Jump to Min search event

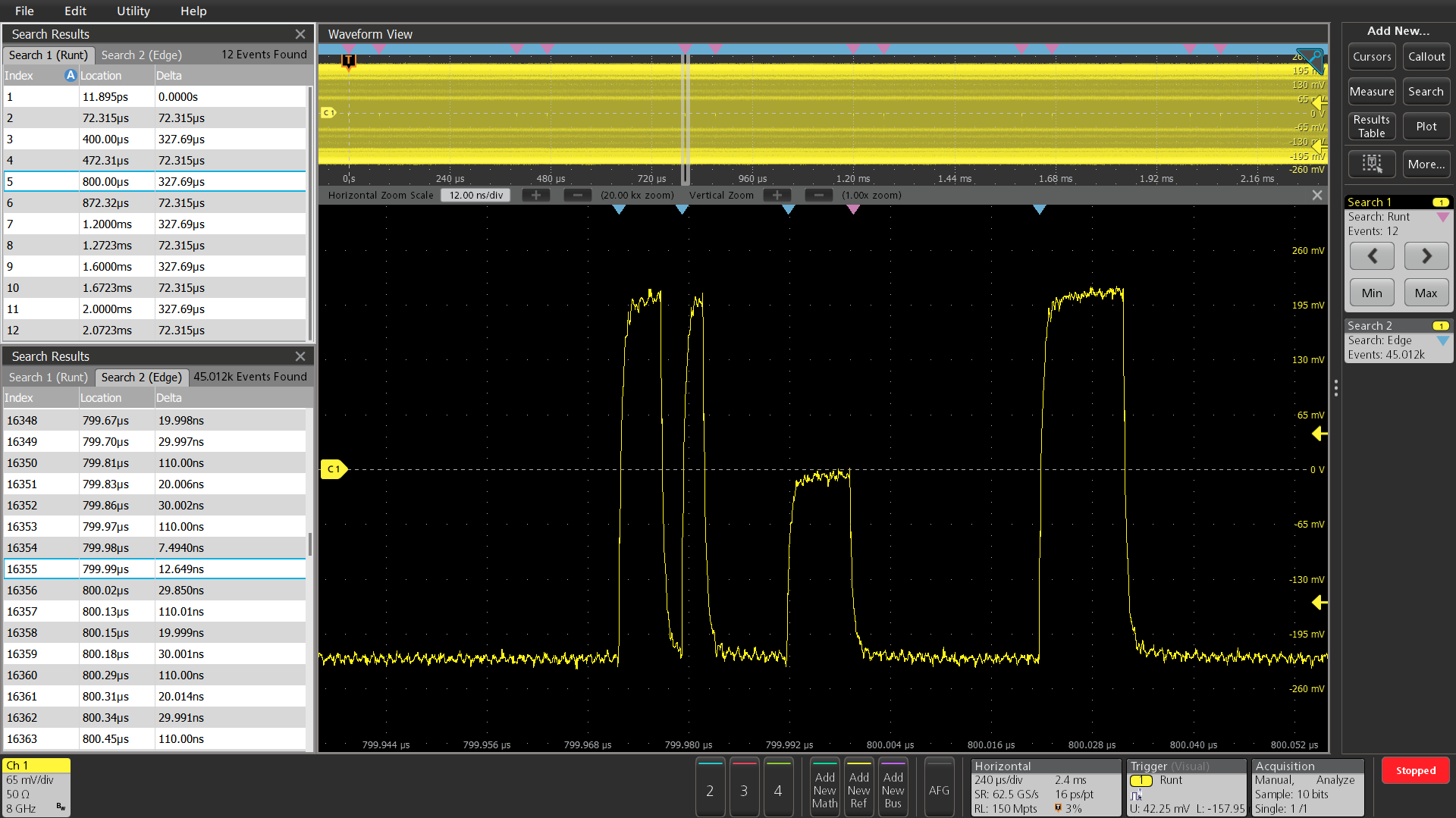1372,293
